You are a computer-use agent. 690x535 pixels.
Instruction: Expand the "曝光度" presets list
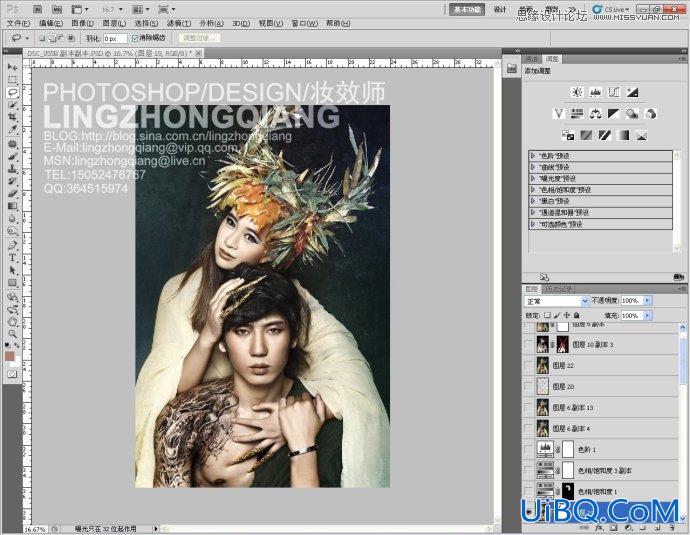[533, 179]
